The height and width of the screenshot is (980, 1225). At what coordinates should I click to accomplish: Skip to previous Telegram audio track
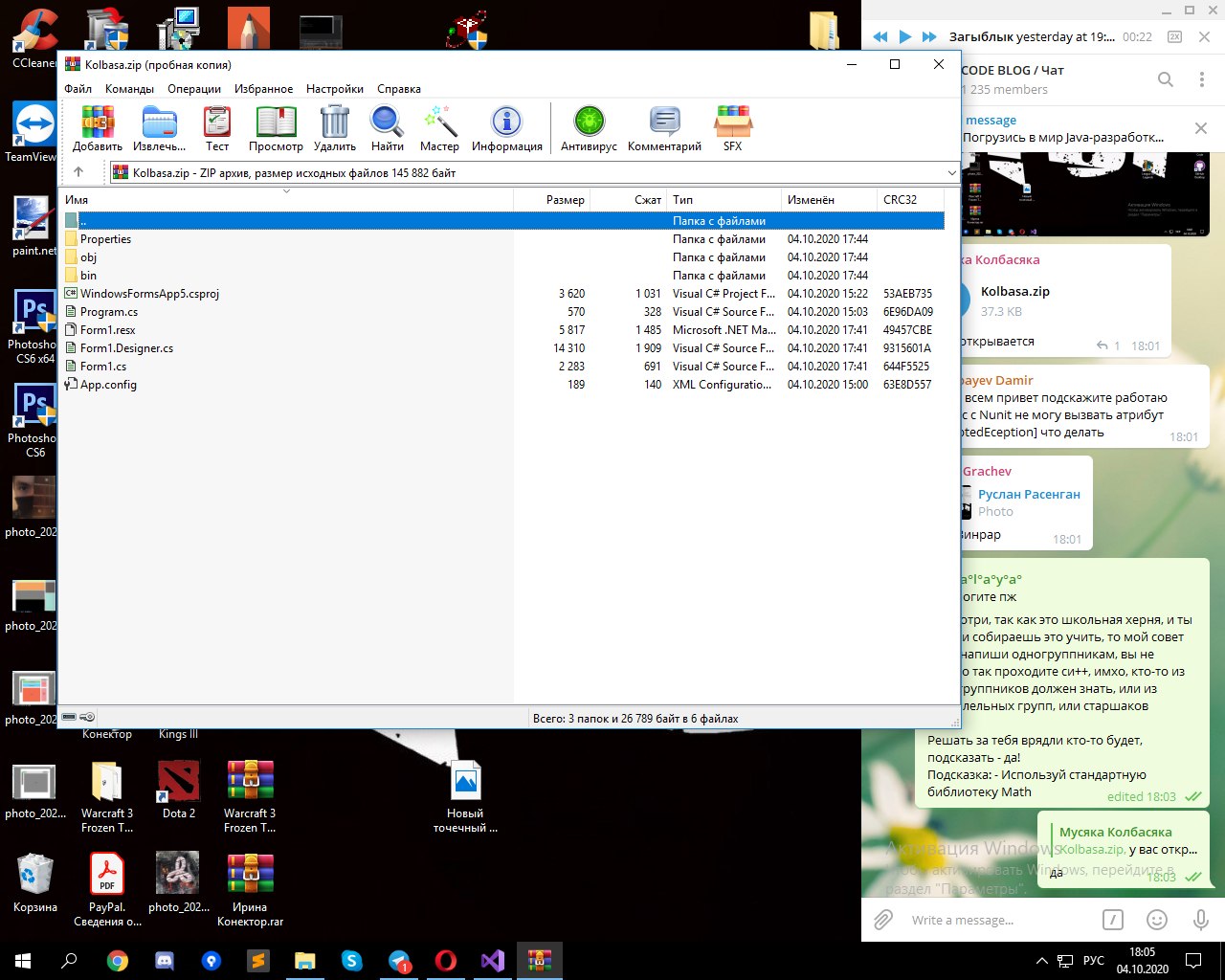pyautogui.click(x=880, y=36)
